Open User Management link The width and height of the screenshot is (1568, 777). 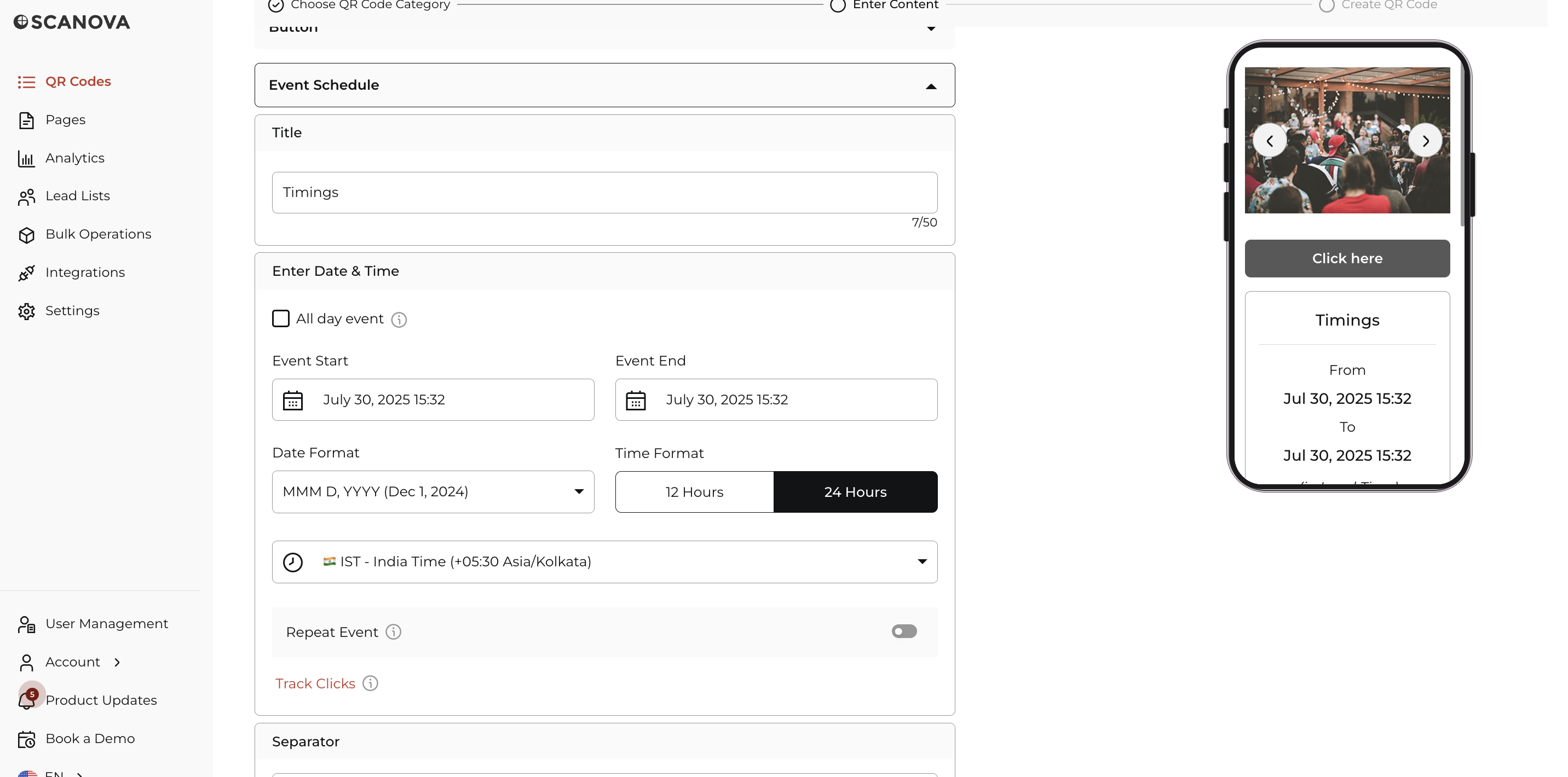[x=107, y=624]
